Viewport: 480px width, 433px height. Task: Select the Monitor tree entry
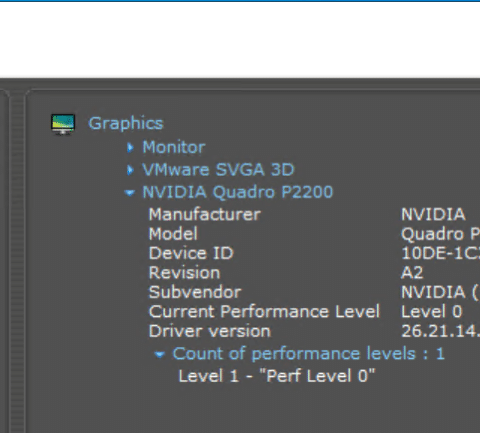(x=174, y=147)
